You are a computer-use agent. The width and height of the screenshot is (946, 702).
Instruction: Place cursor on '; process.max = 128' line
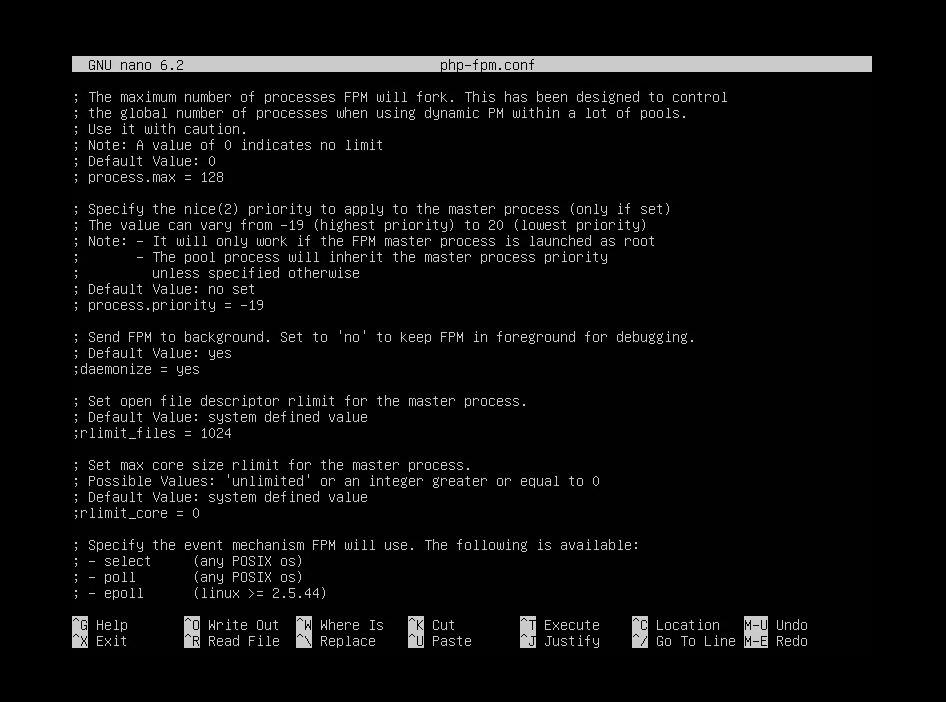coord(148,177)
